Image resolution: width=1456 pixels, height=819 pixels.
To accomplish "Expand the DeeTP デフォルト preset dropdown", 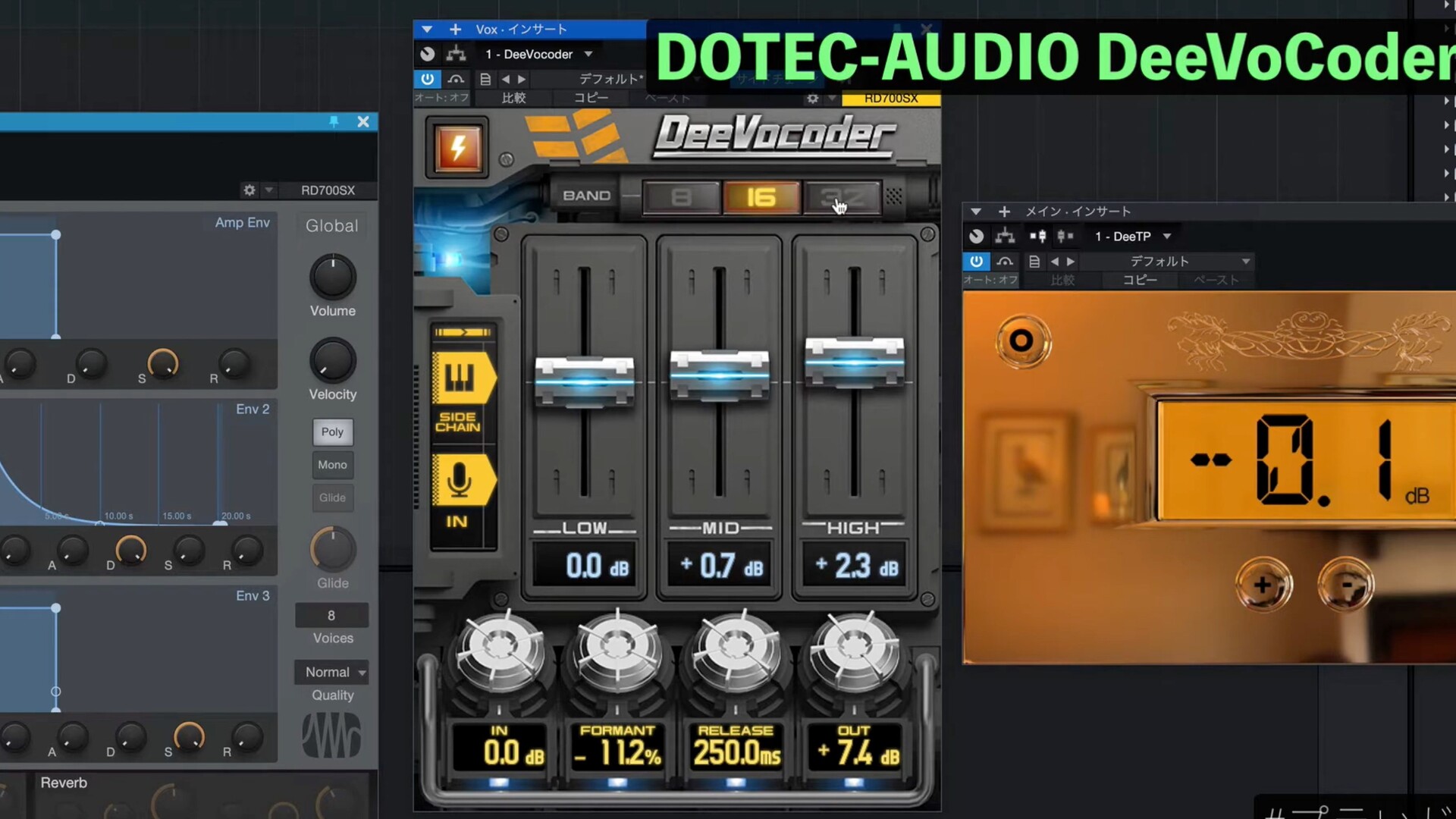I will pos(1245,261).
